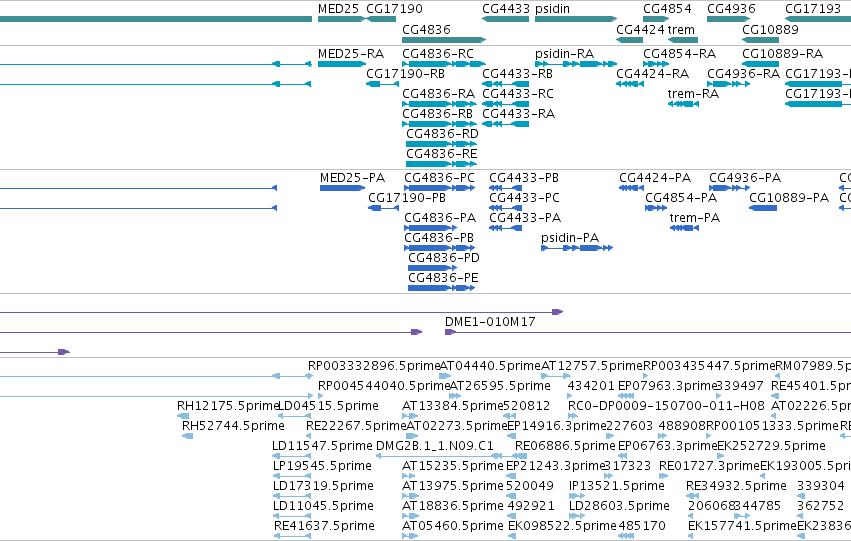851x541 pixels.
Task: Click transcript CG4836-RE
Action: pyautogui.click(x=441, y=154)
